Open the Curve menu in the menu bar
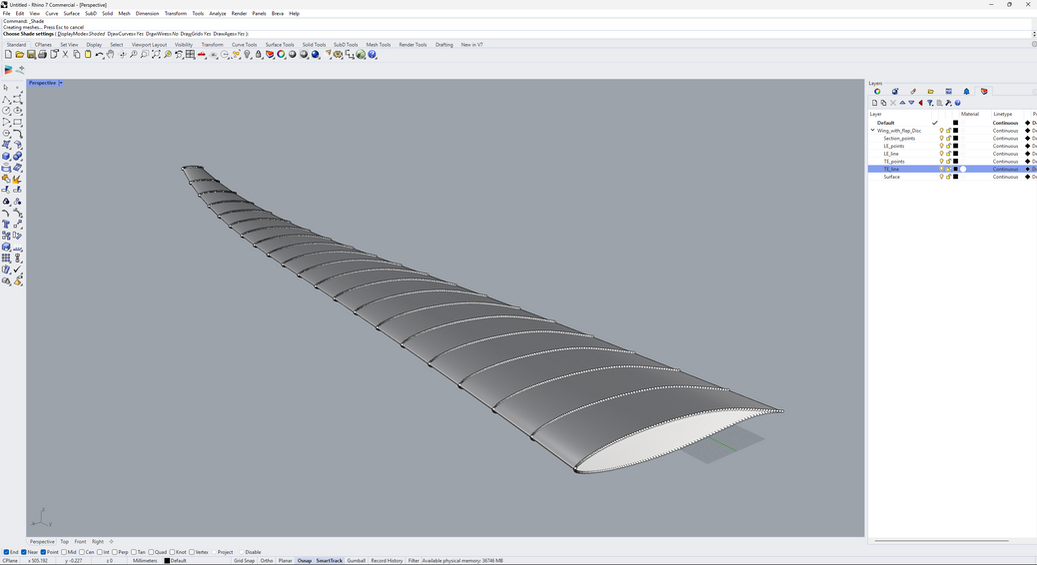Screen dimensions: 1037x565 (52, 13)
